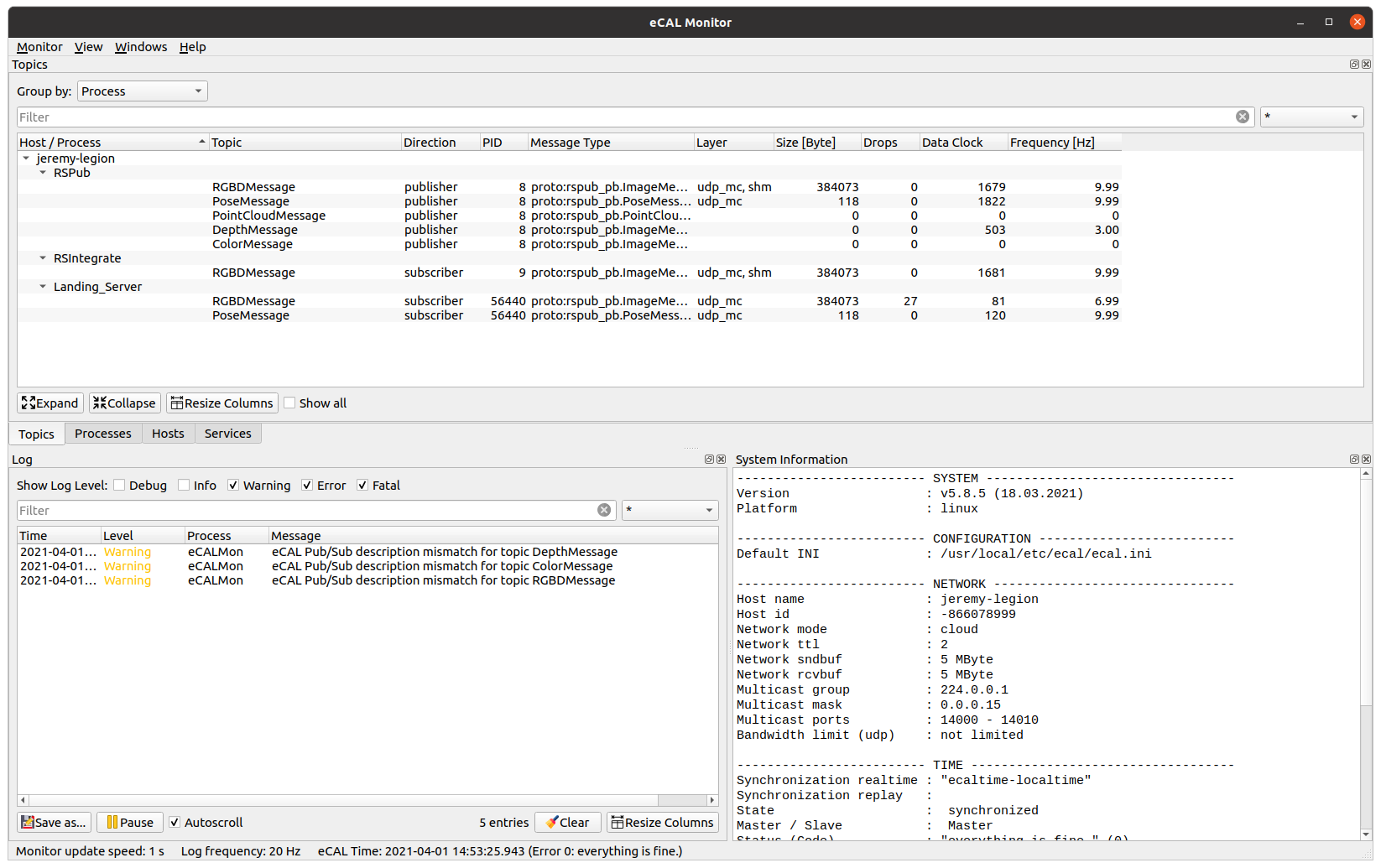Viewport: 1381px width, 868px height.
Task: Clear the topic filter using the X icon
Action: click(1243, 117)
